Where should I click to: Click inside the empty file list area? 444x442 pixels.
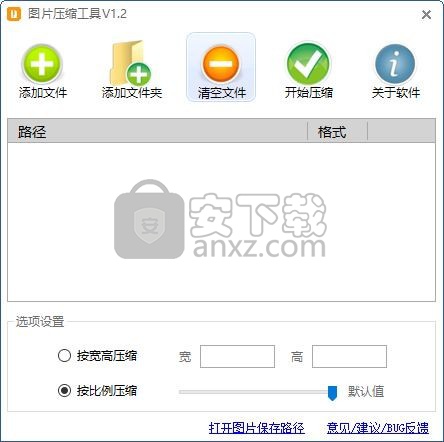[221, 222]
